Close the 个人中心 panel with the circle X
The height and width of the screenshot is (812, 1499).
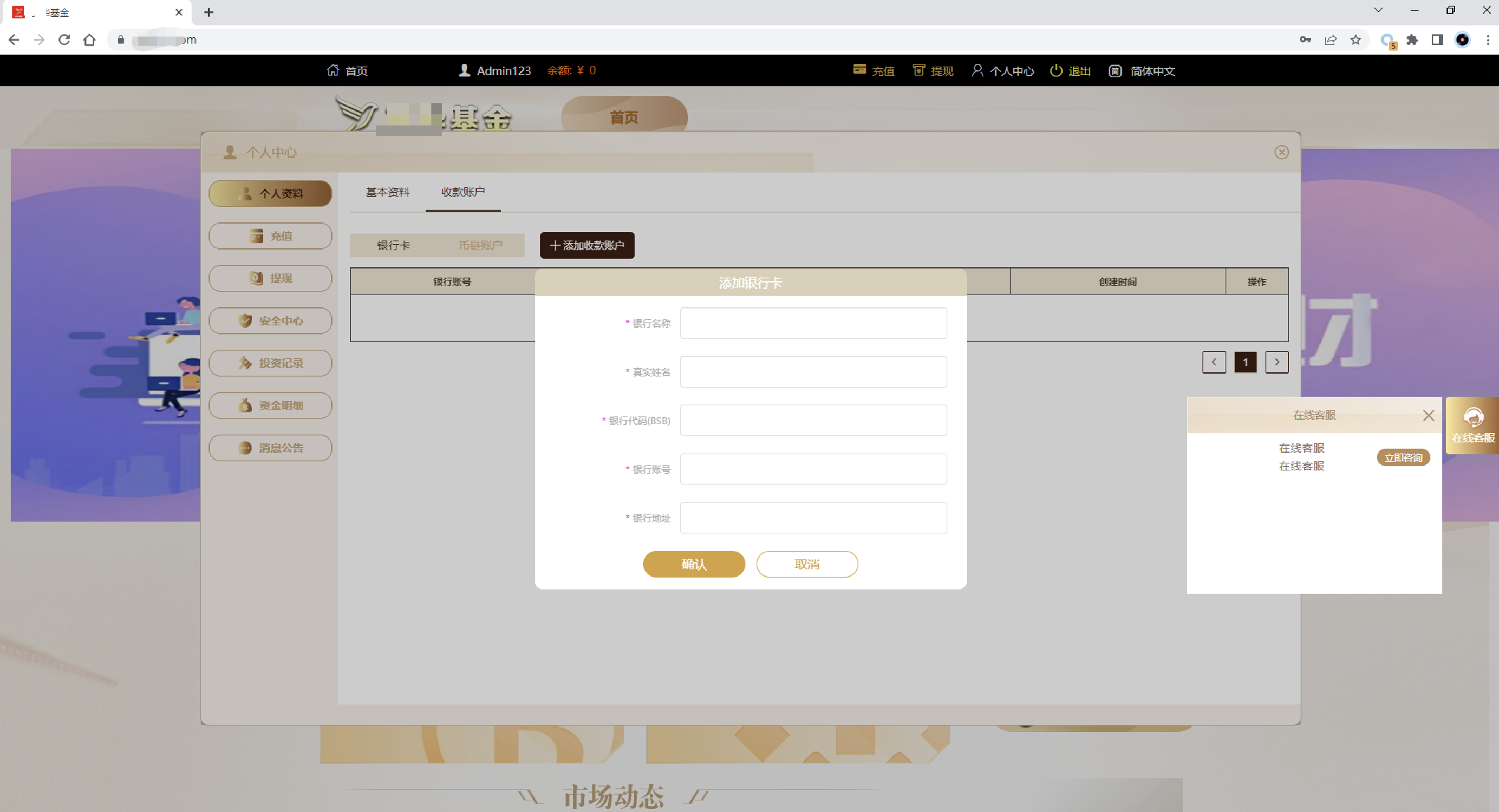click(1281, 153)
